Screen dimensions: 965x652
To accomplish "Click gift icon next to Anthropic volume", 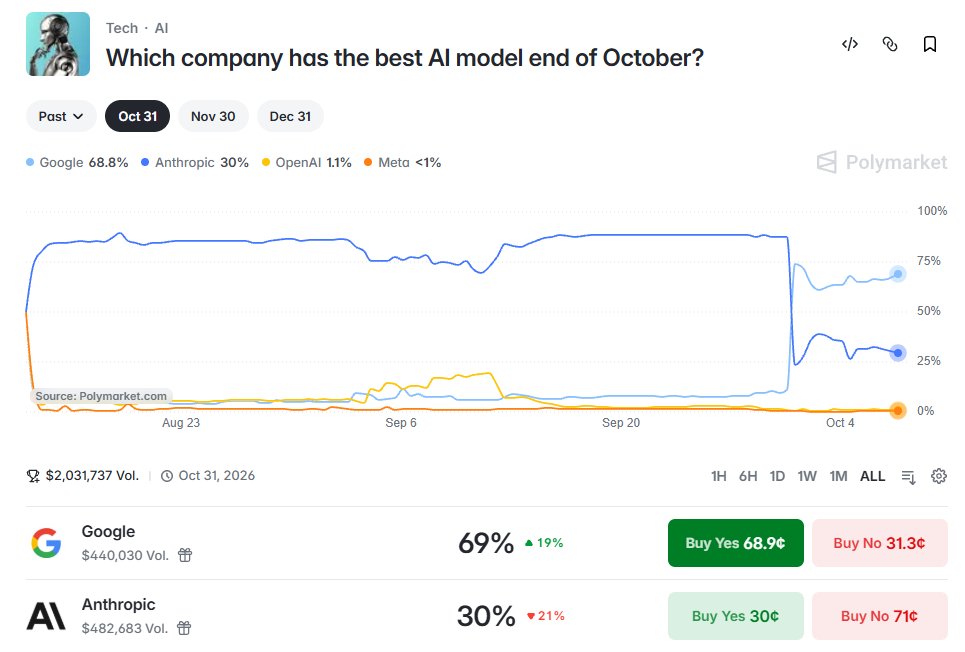I will tap(184, 628).
